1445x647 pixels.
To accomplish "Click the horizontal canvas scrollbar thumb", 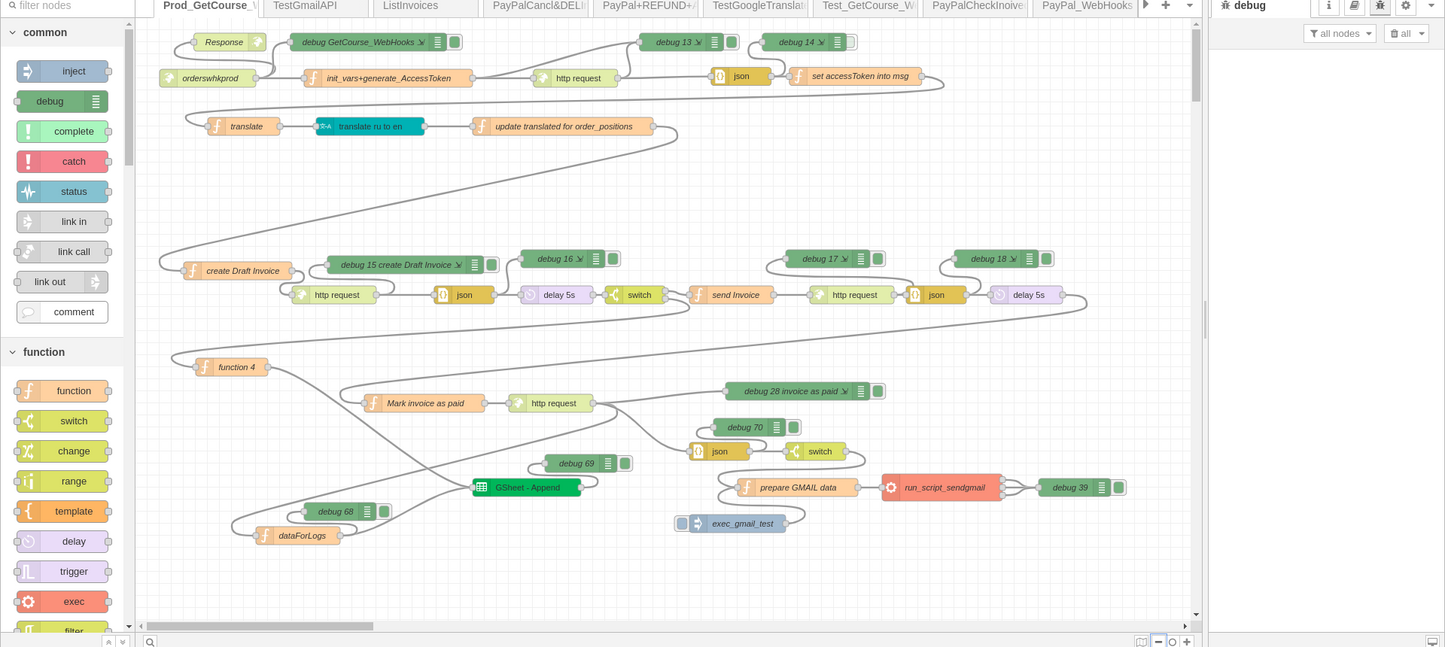I will click(x=260, y=627).
